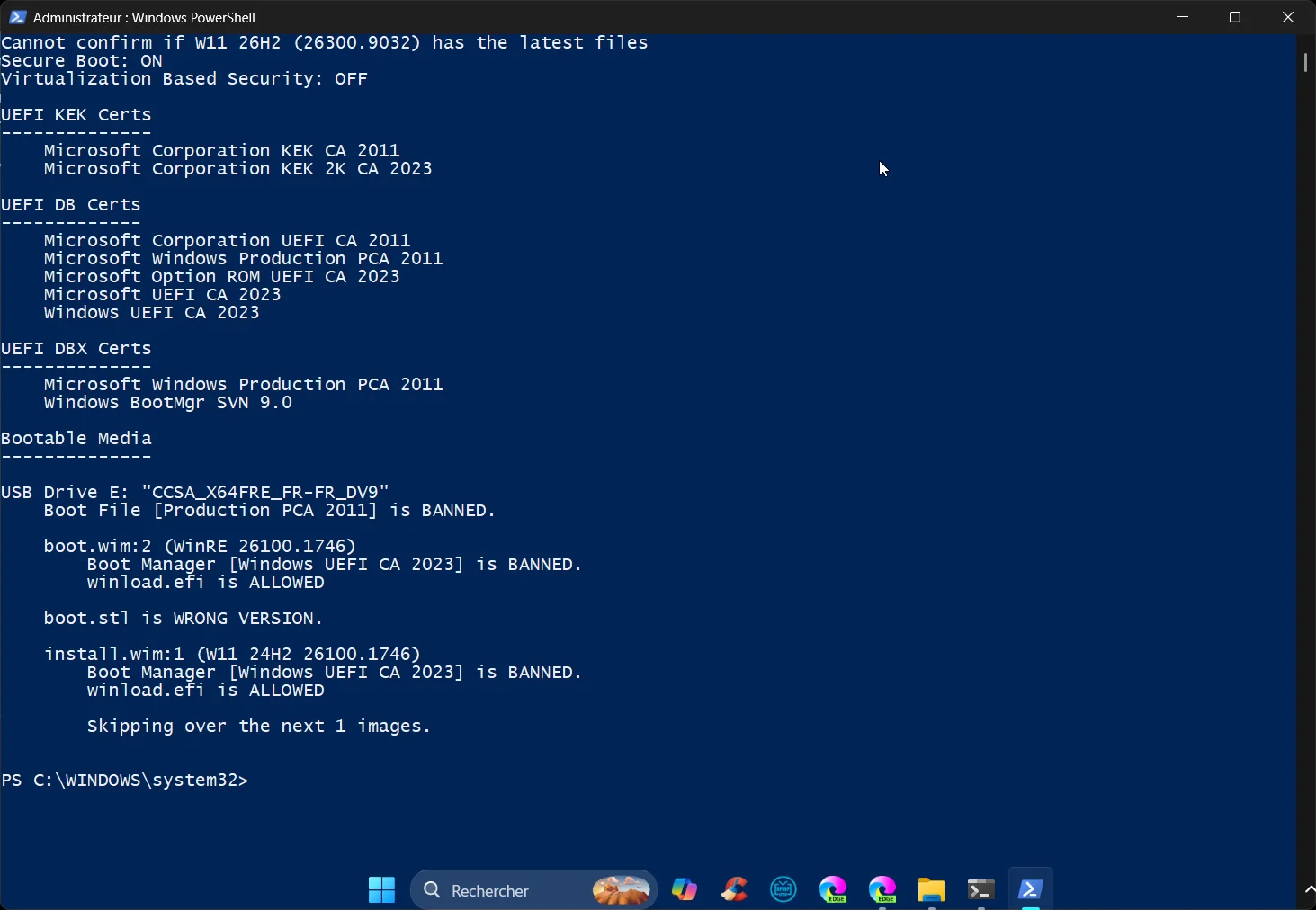Click 'Microsoft Corporation UEFI CA 2011' line

pyautogui.click(x=228, y=241)
